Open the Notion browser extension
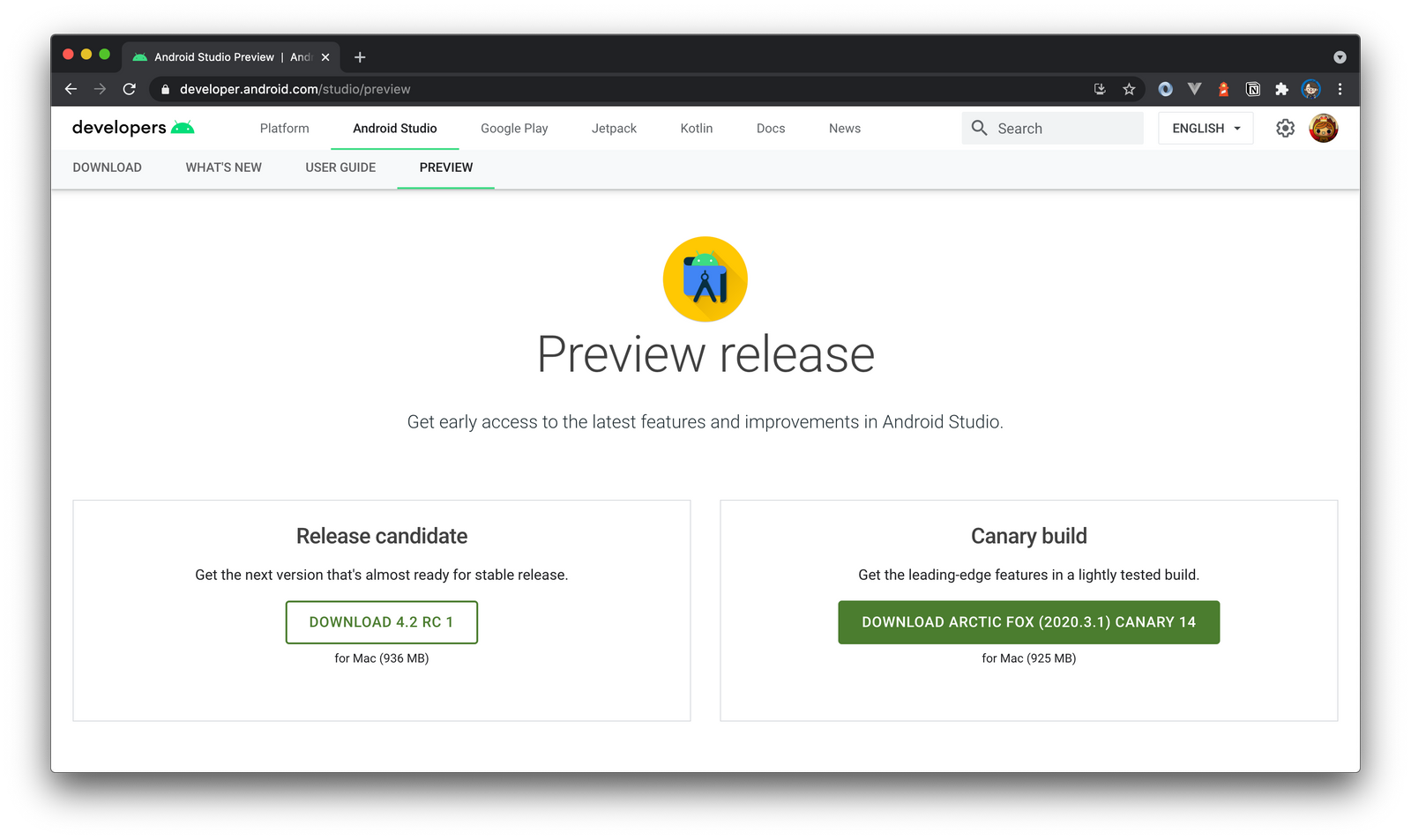 pyautogui.click(x=1252, y=89)
